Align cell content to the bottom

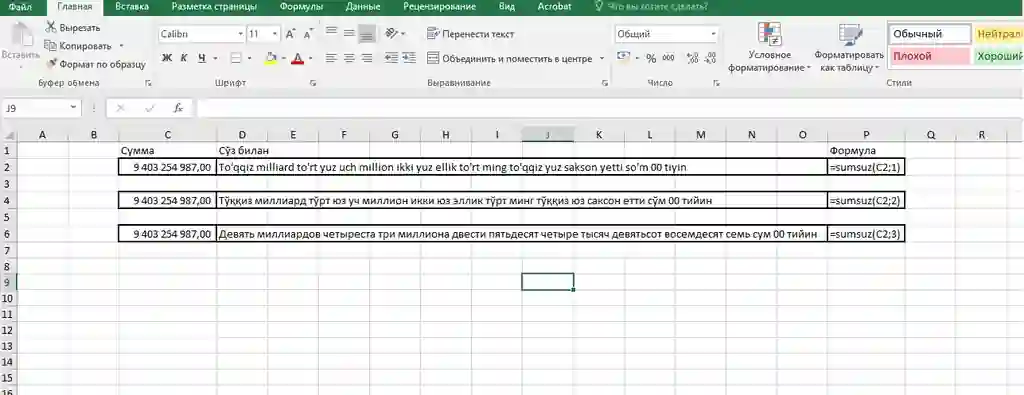tap(367, 33)
